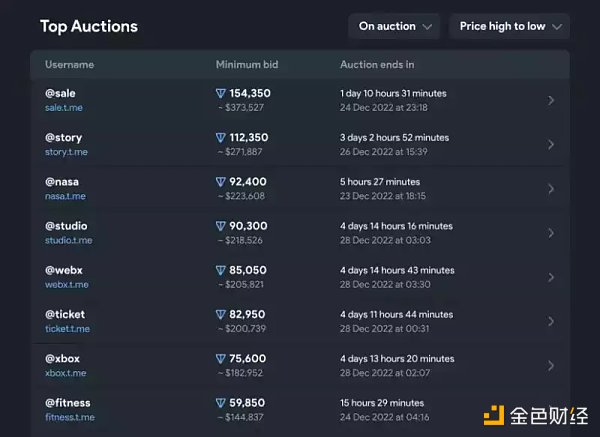Click the TON icon beside 59,850 bid
The width and height of the screenshot is (600, 437).
(221, 403)
